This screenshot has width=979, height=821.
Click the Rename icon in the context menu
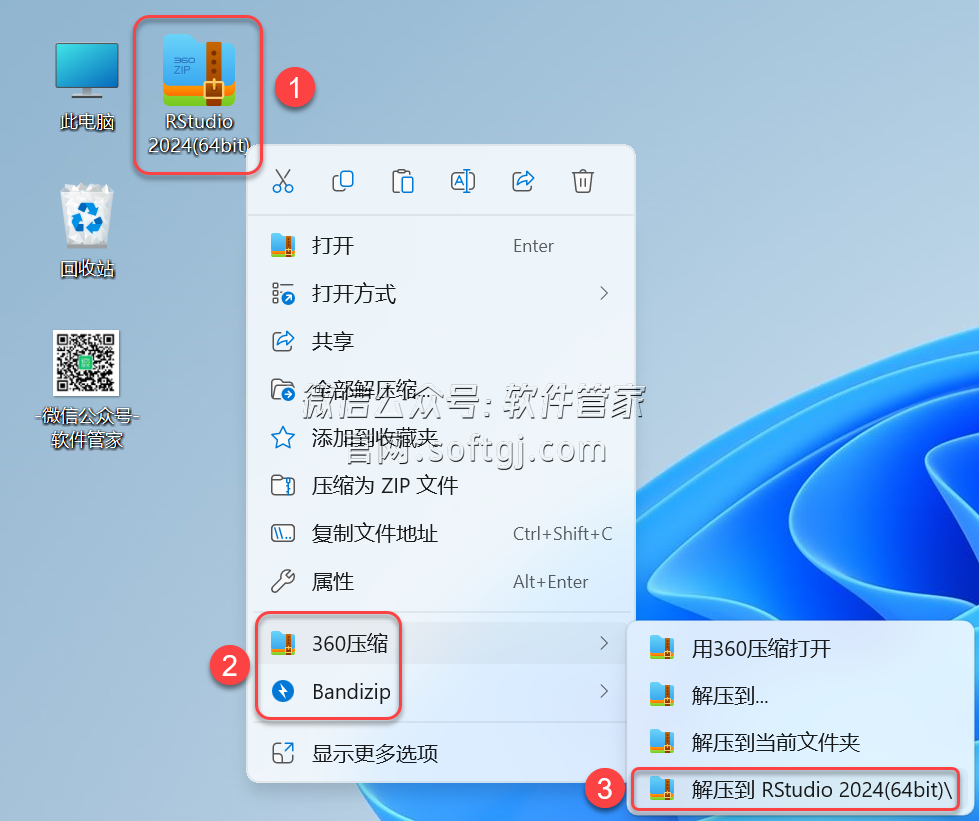[x=463, y=181]
